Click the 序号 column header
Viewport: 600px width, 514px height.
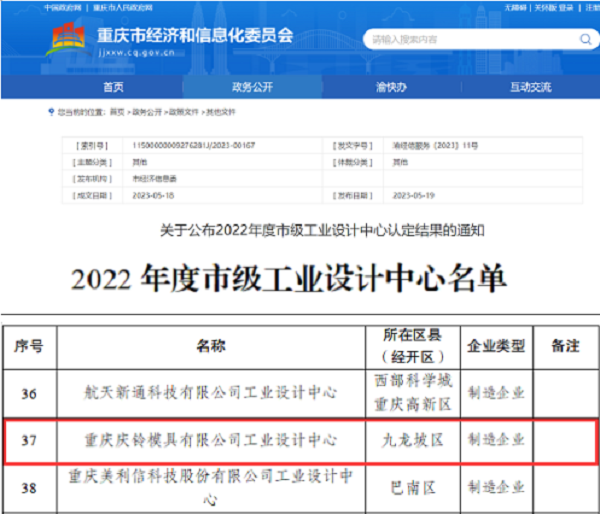29,346
